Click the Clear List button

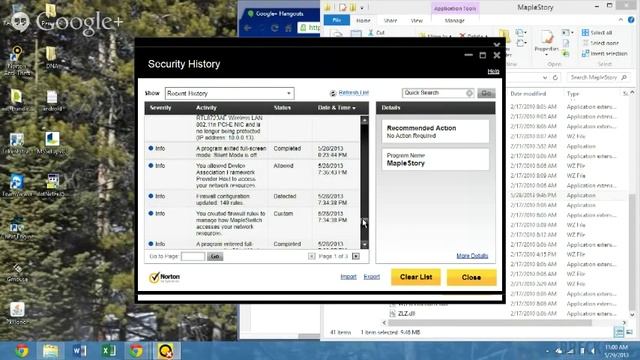pos(416,277)
